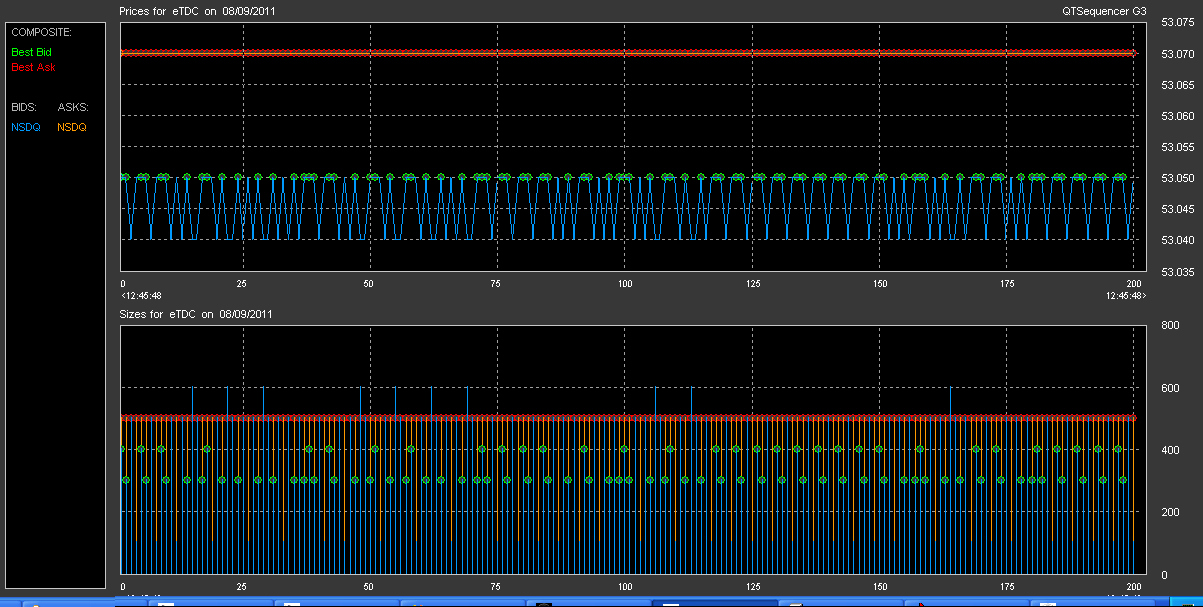Click the 53.040 price axis label

tap(1174, 240)
